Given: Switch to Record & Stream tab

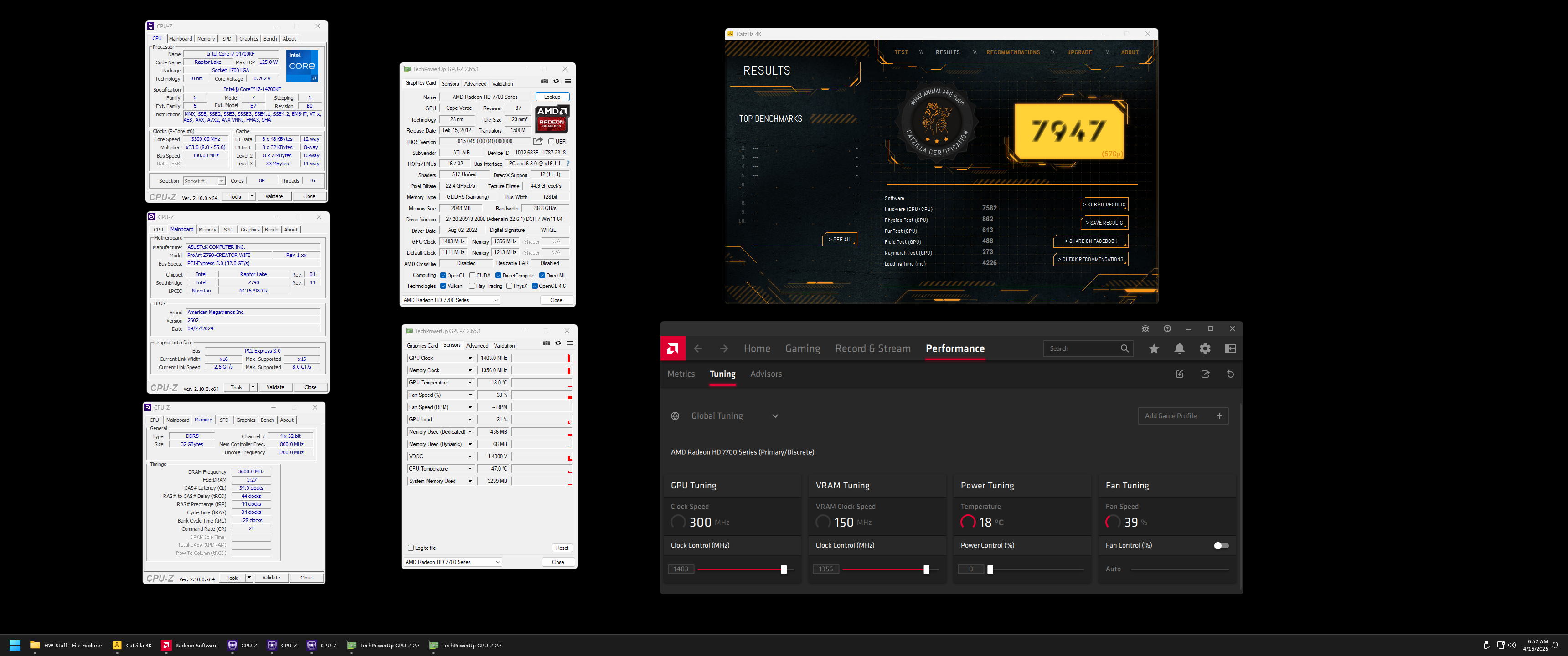Looking at the screenshot, I should tap(873, 348).
